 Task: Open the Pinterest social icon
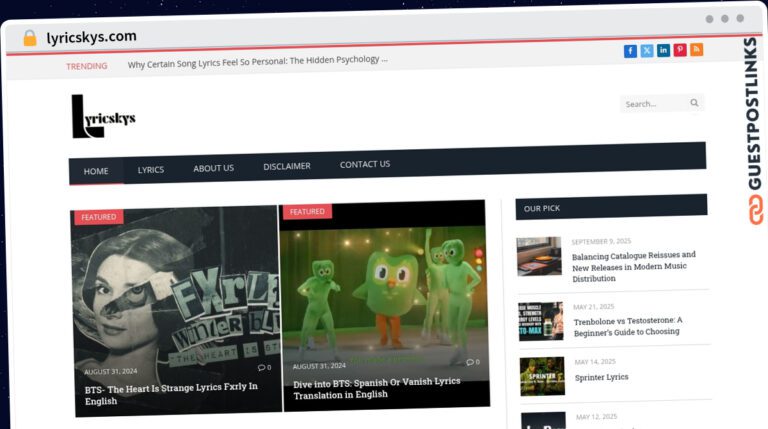(680, 49)
